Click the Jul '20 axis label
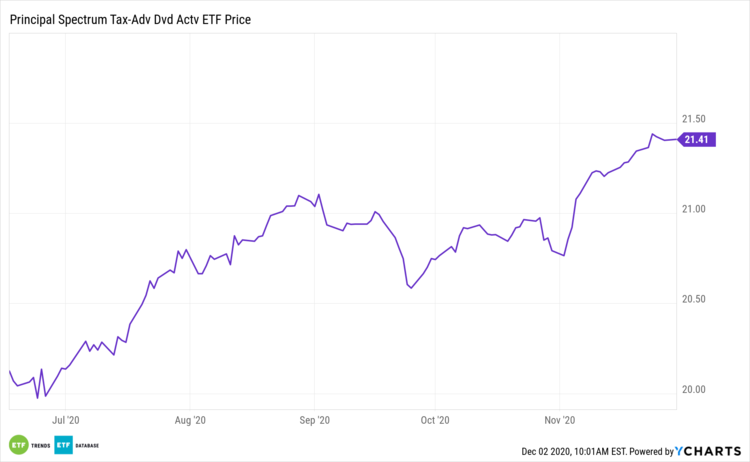 click(65, 421)
